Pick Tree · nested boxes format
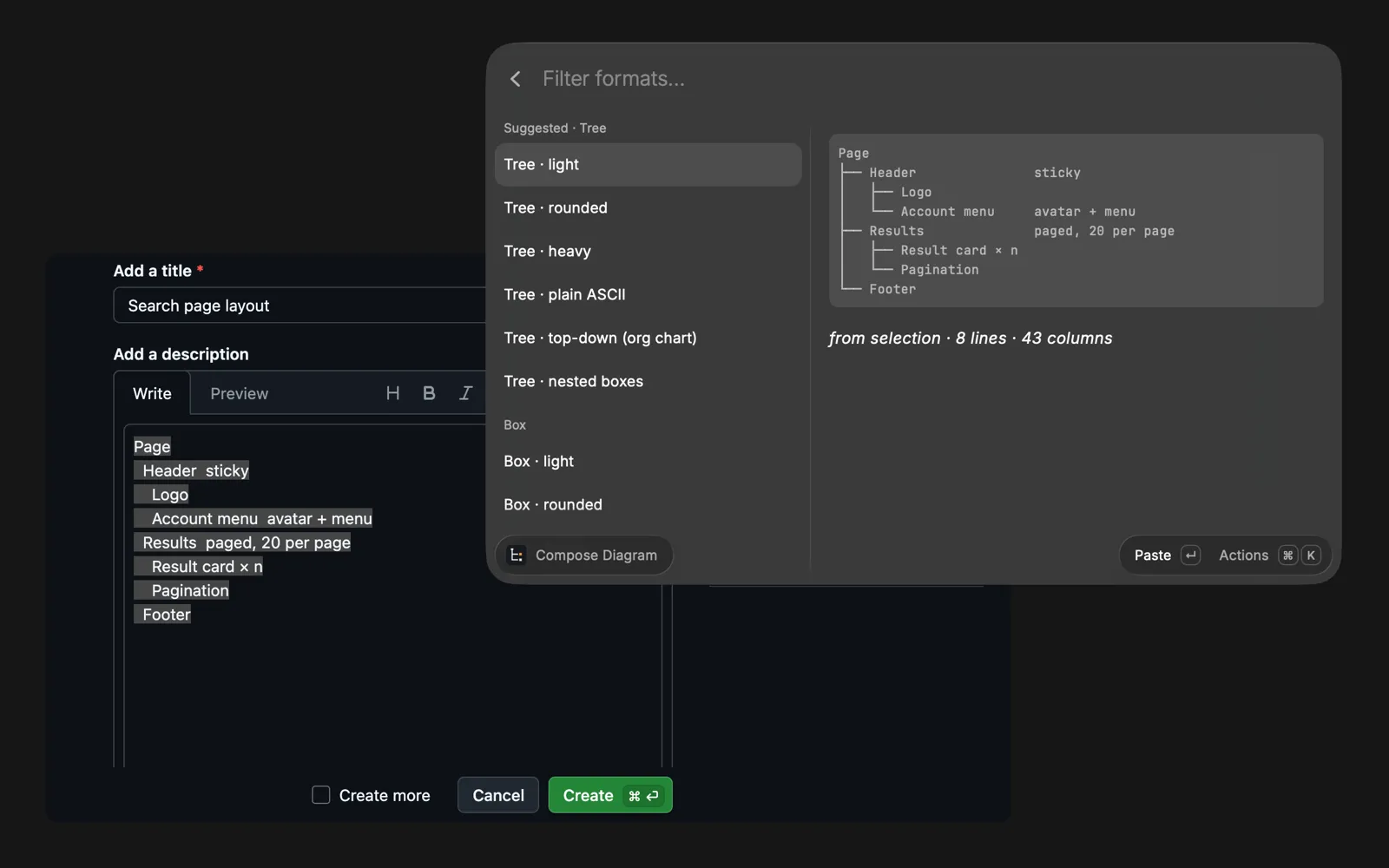This screenshot has height=868, width=1389. click(x=648, y=382)
